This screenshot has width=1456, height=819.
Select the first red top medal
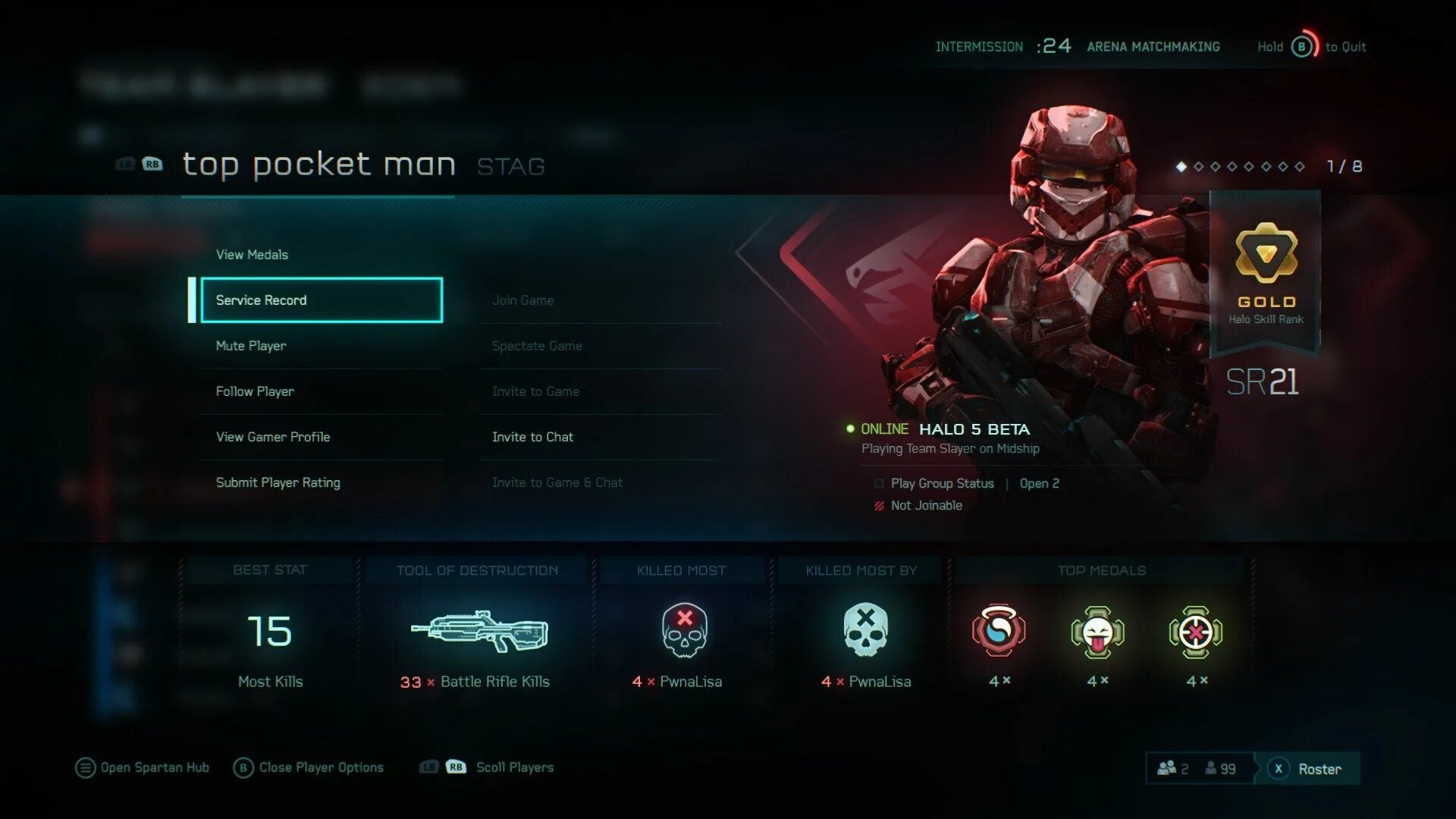point(999,630)
